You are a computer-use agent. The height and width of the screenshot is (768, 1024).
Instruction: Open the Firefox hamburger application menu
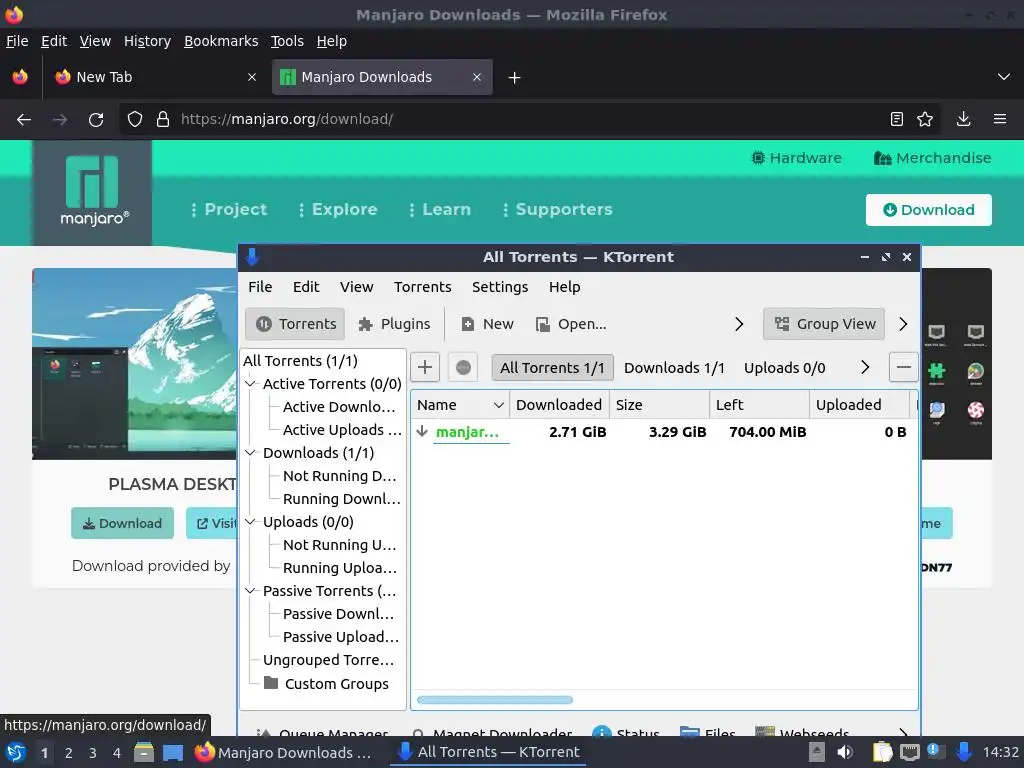pyautogui.click(x=1000, y=119)
